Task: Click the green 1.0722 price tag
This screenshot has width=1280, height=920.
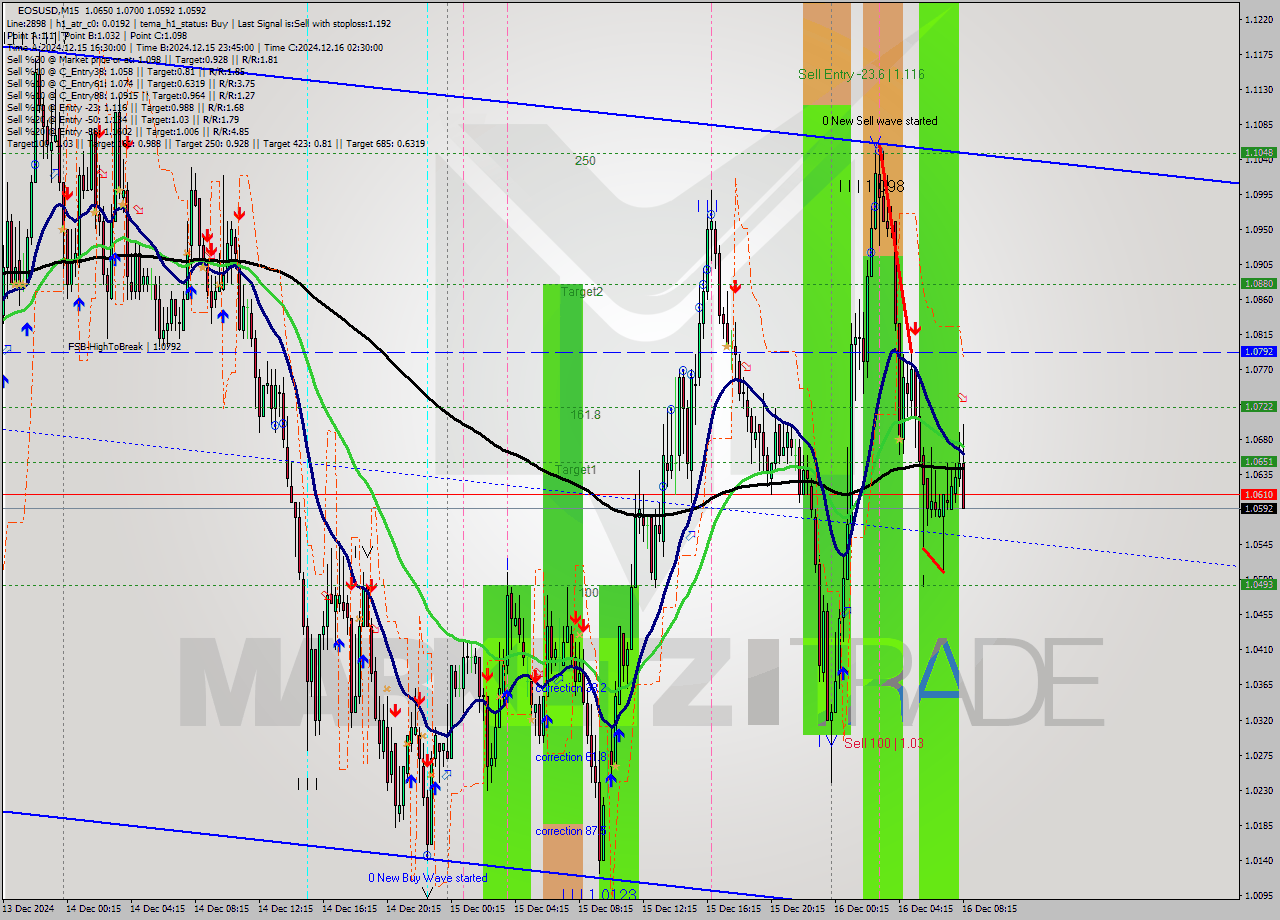Action: point(1258,406)
